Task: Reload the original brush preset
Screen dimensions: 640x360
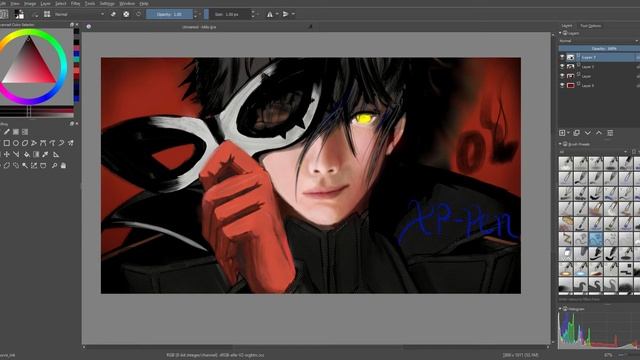Action: tap(138, 14)
